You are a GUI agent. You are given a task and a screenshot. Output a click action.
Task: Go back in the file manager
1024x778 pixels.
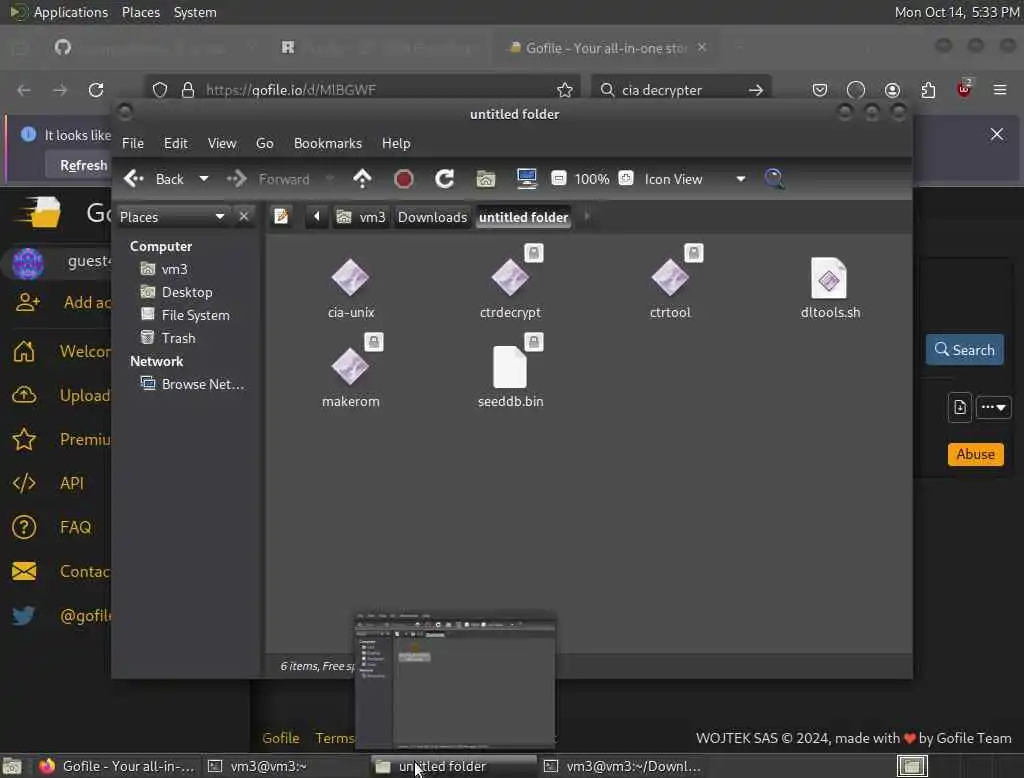tap(154, 179)
